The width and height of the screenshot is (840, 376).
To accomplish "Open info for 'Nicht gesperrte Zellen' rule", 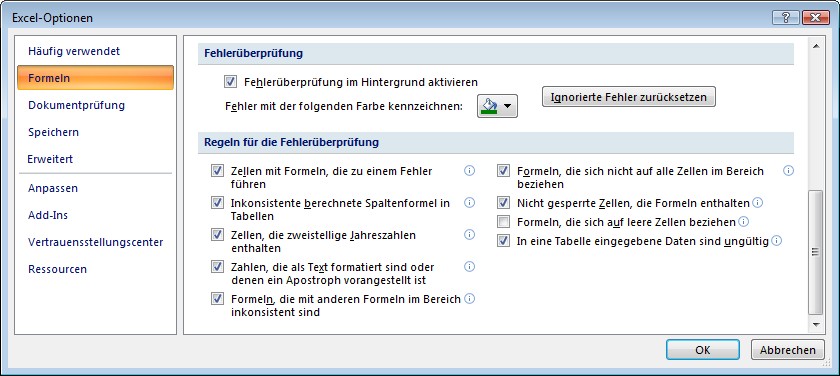I will [x=758, y=203].
